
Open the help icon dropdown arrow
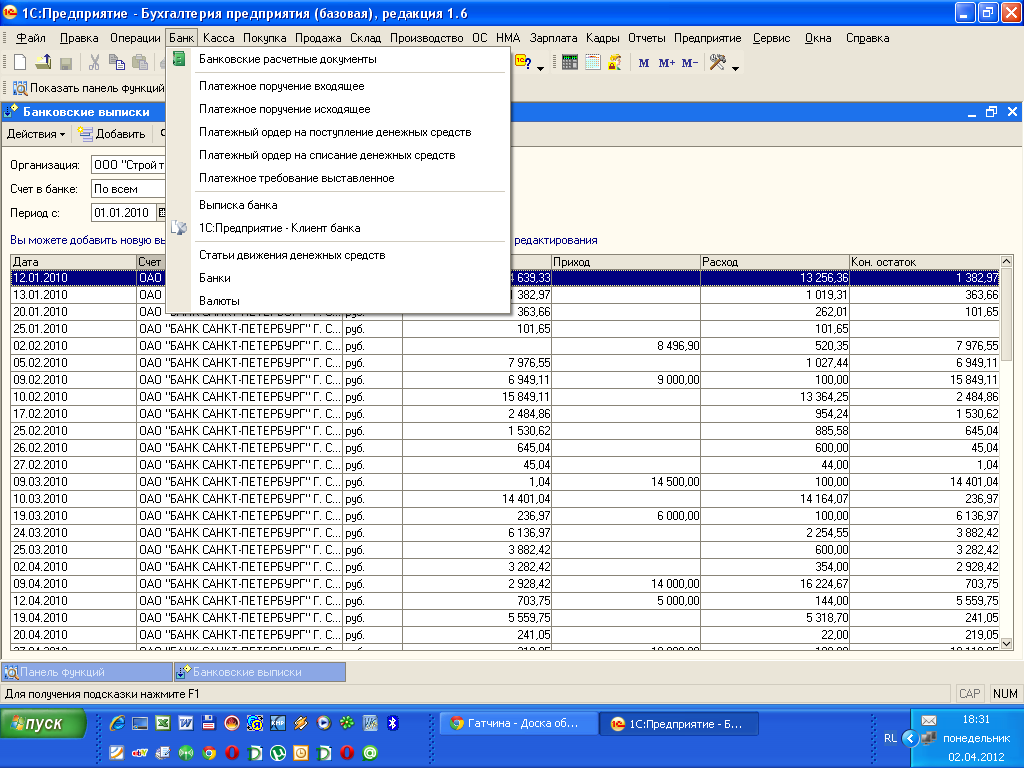540,68
